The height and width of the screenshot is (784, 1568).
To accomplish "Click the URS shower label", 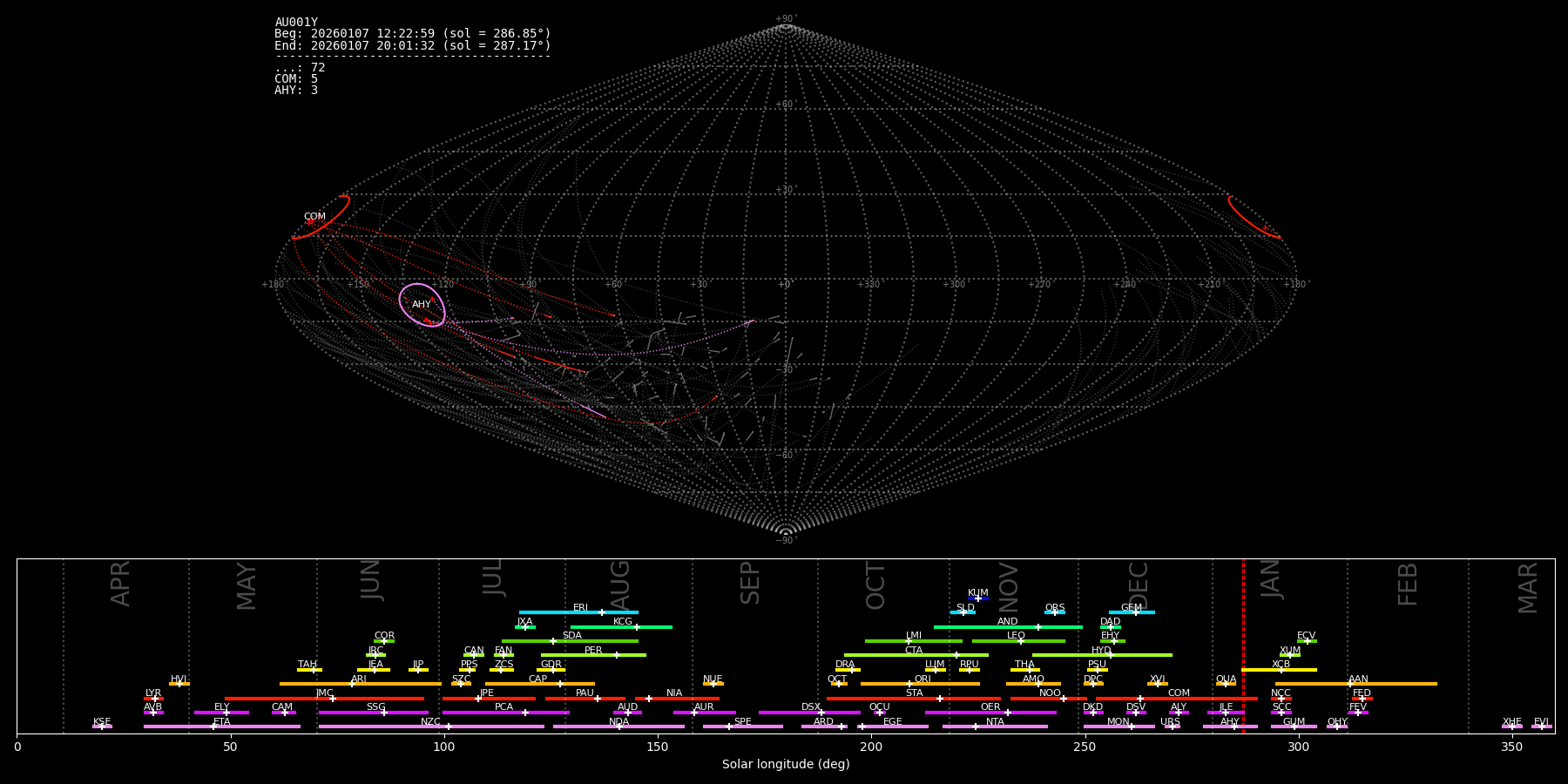I will coord(1171,722).
